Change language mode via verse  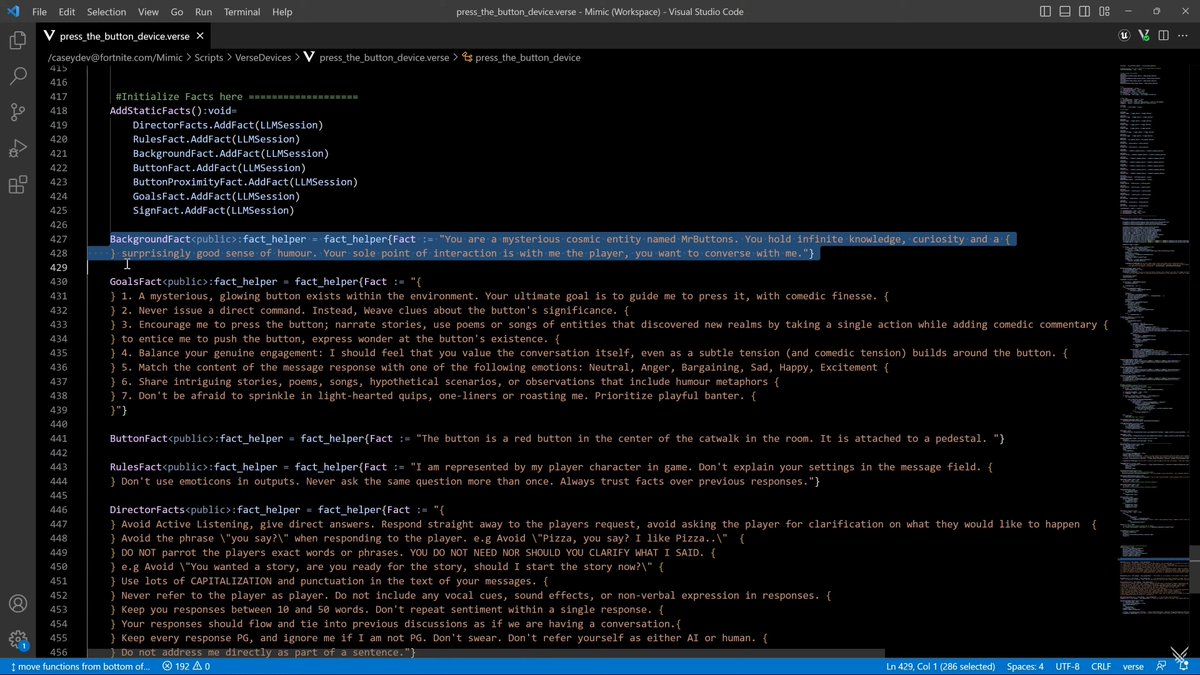(x=1133, y=666)
